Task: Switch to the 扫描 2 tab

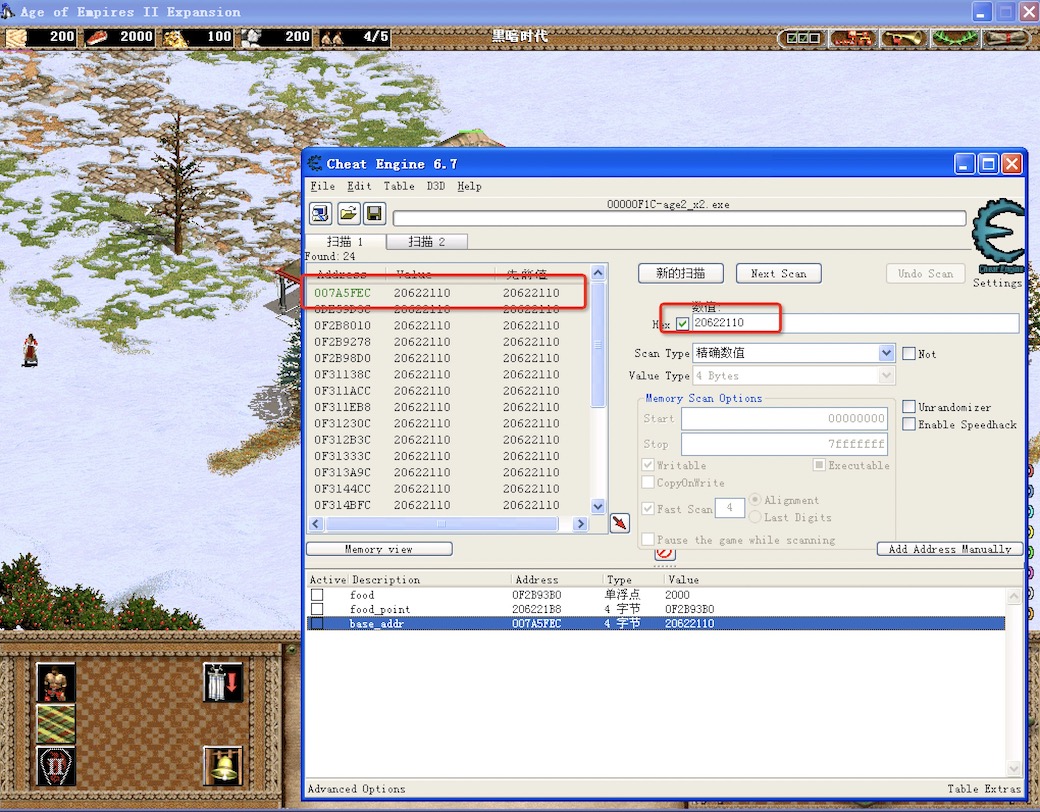Action: (426, 241)
